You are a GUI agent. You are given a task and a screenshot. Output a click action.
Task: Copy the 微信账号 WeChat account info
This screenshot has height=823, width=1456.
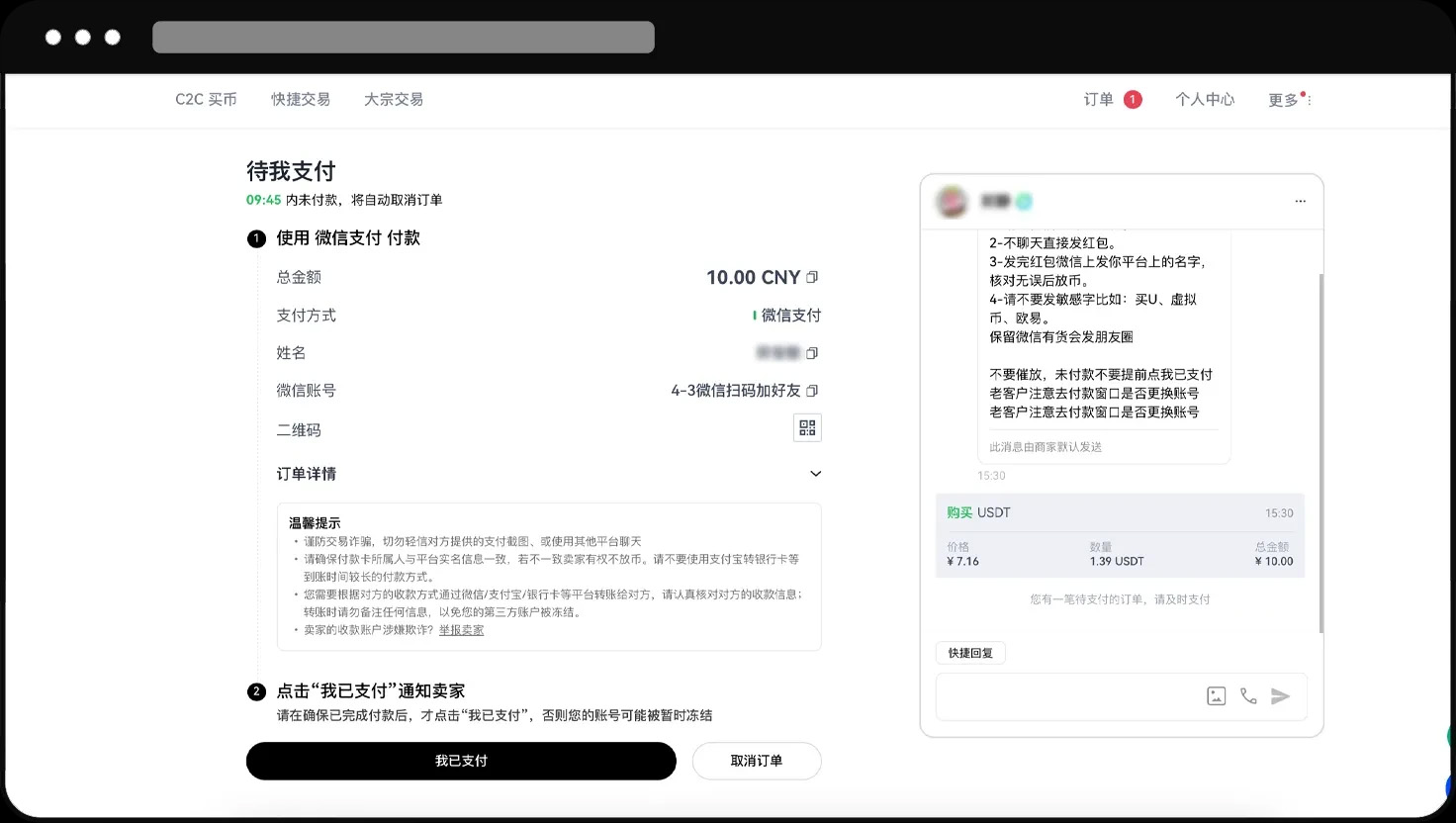811,390
